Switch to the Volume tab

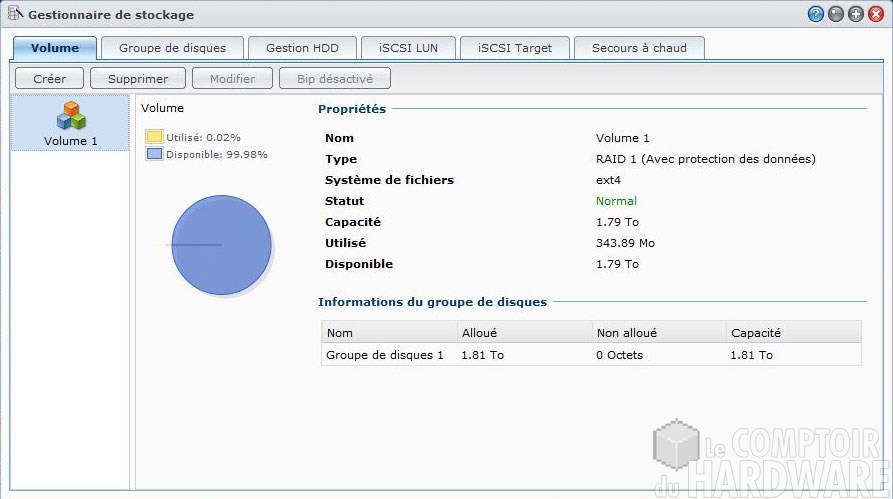pos(55,48)
